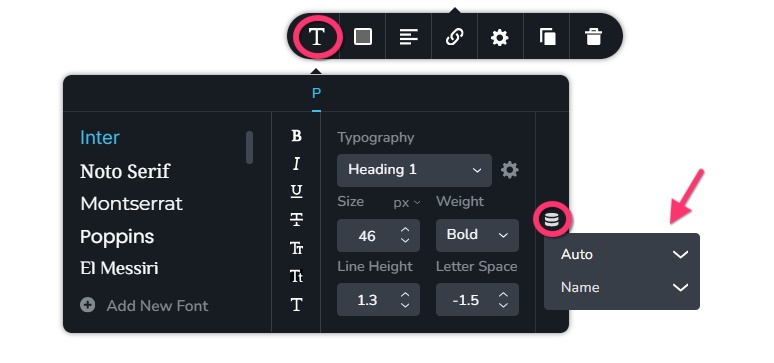774x363 pixels.
Task: Open the Bold weight dropdown
Action: pyautogui.click(x=477, y=235)
